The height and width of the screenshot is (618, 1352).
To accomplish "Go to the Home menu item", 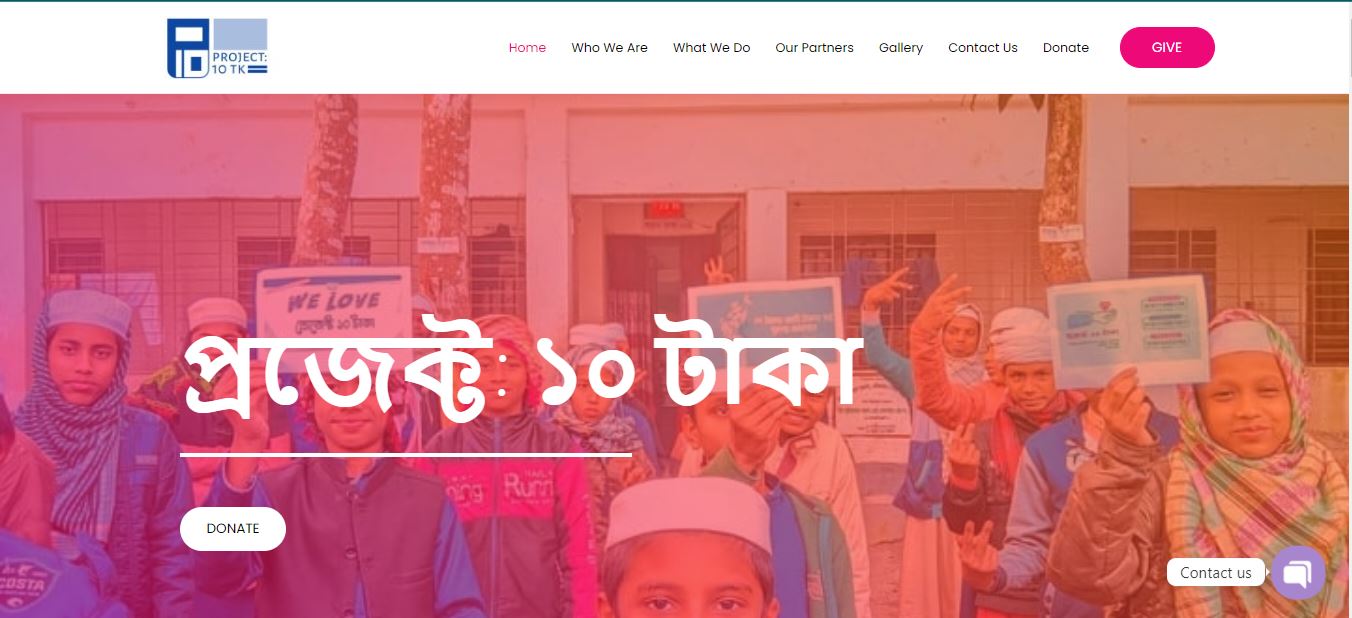I will click(527, 48).
